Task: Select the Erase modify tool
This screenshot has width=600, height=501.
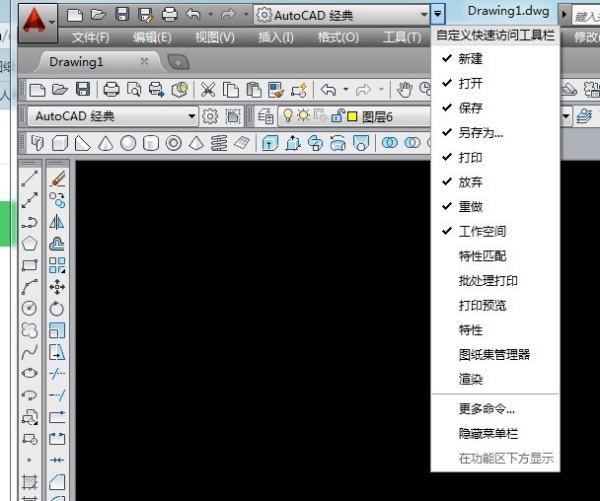Action: click(57, 178)
